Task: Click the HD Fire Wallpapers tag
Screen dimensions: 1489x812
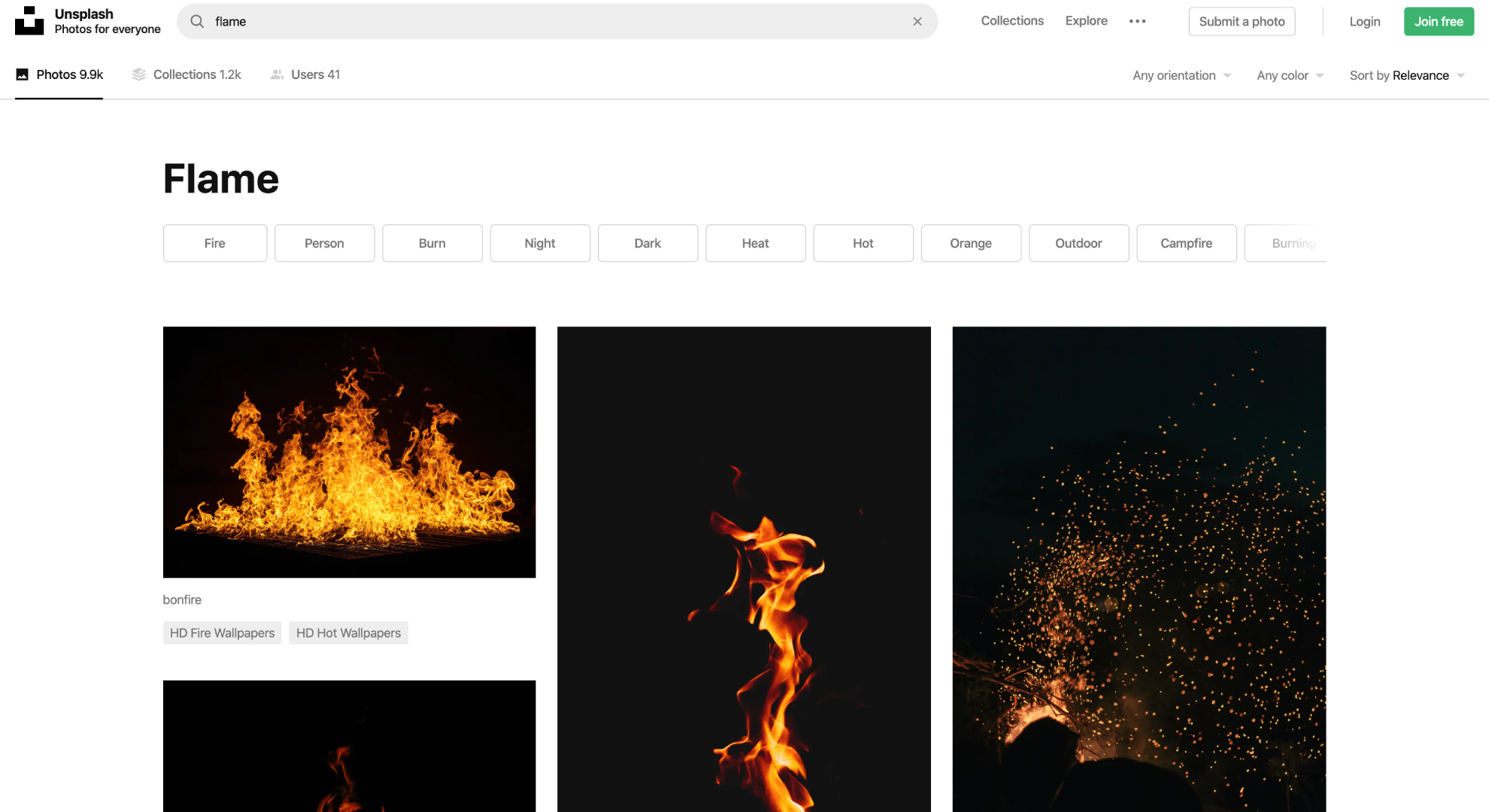Action: point(222,633)
